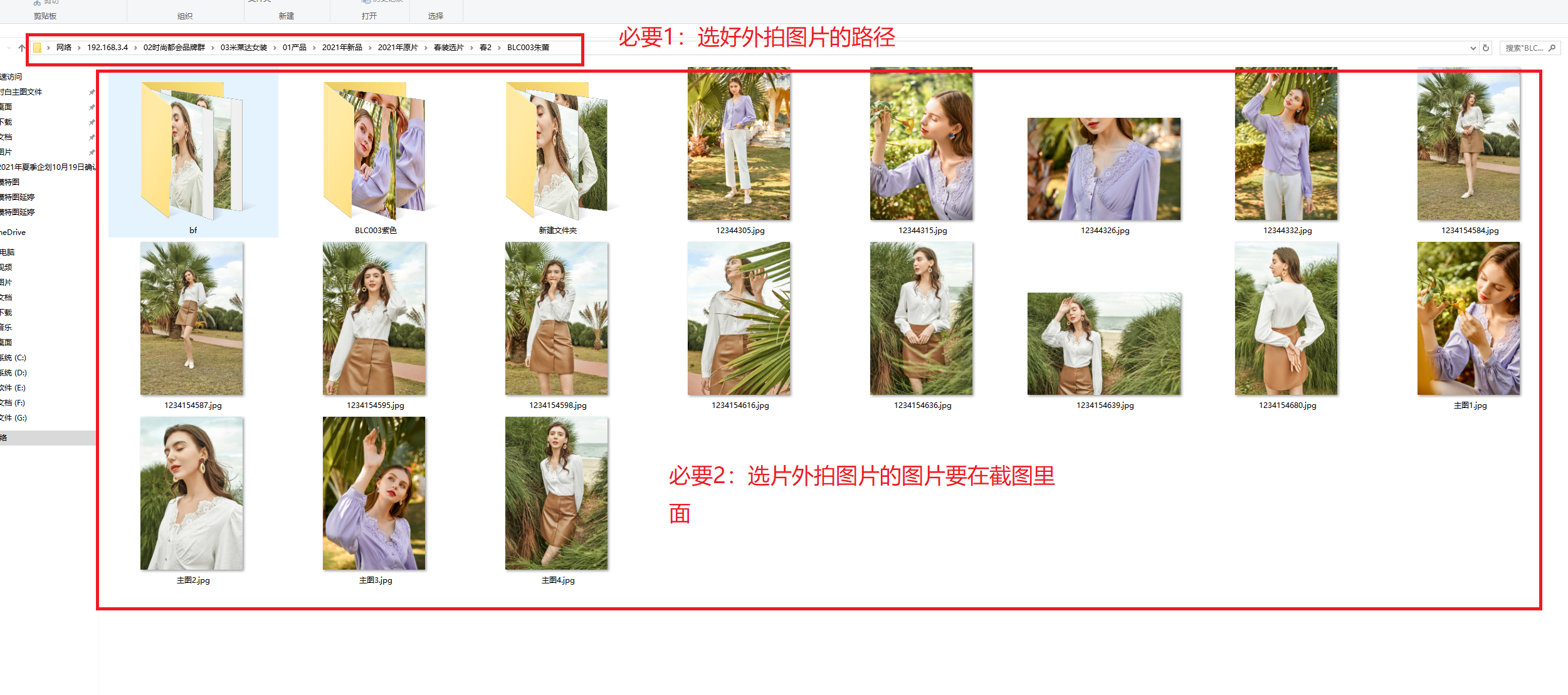Click in the 搜索 BLC search box
The image size is (1568, 695).
point(1523,48)
